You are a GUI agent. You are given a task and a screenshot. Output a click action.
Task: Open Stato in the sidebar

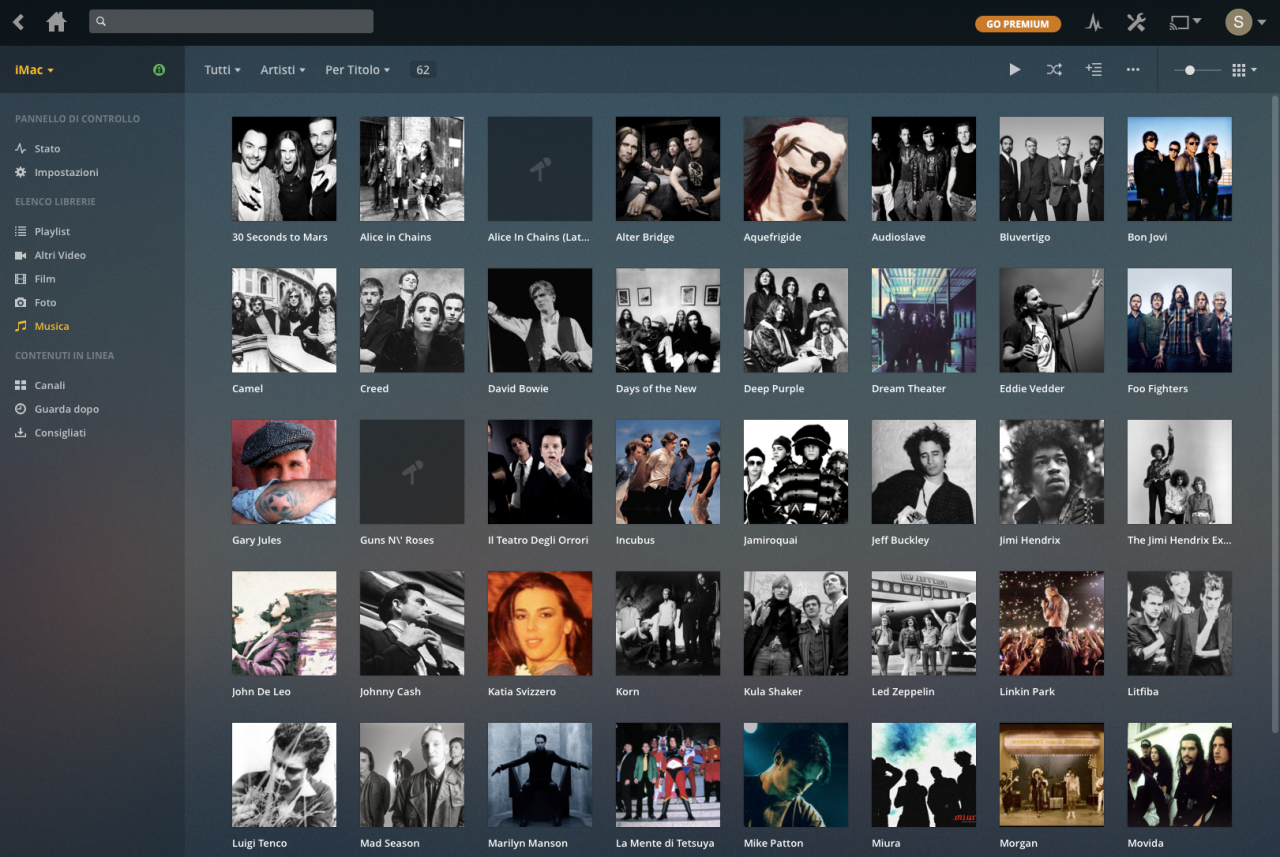coord(47,149)
